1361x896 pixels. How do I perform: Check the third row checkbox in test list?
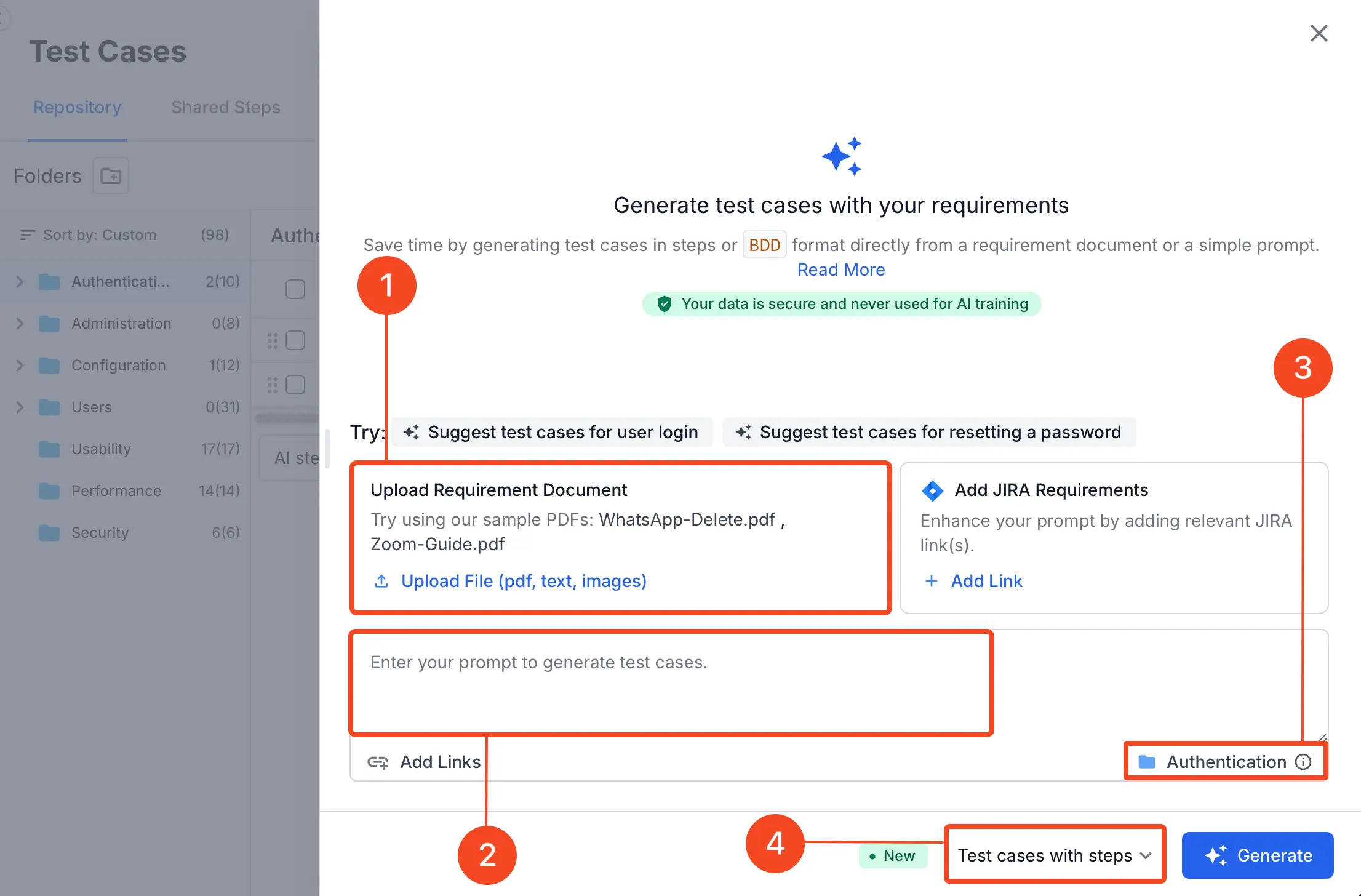point(295,385)
